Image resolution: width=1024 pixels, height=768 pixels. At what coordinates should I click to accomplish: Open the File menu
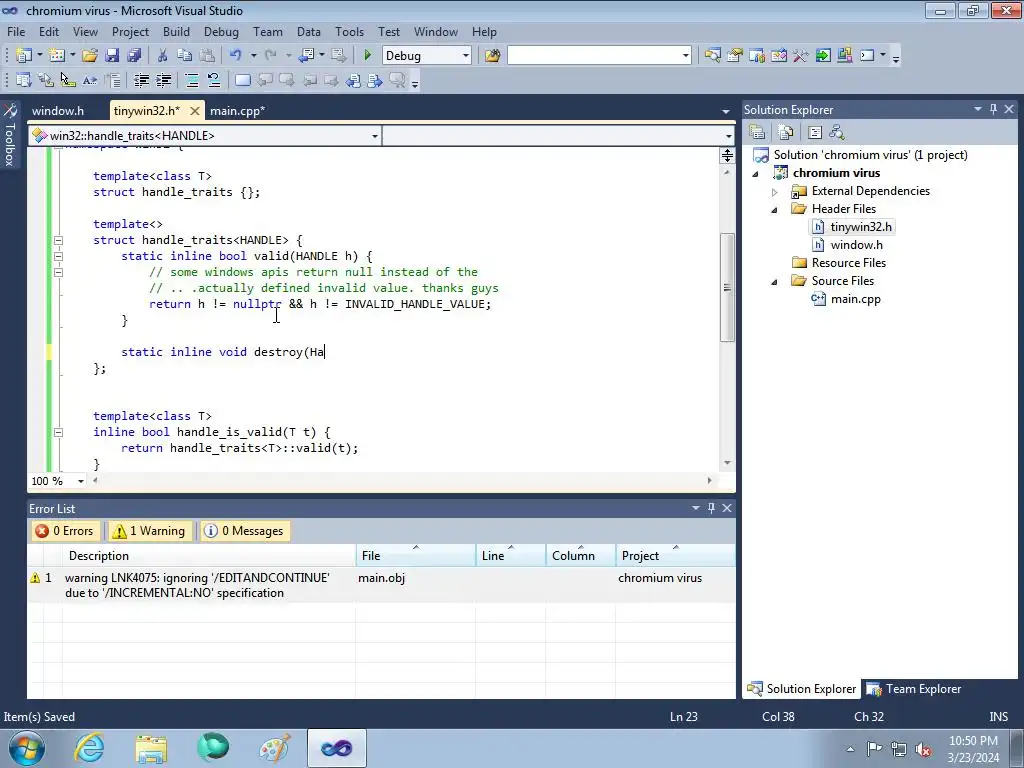point(16,31)
